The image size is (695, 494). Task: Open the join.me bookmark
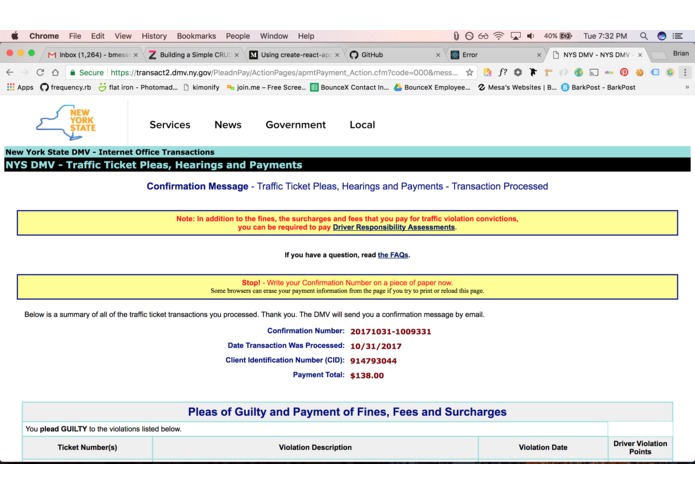click(x=266, y=87)
